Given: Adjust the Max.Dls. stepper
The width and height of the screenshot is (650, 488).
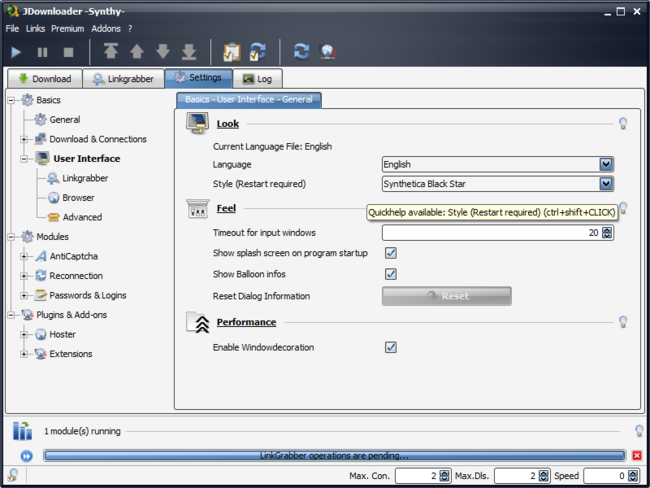Looking at the screenshot, I should tap(543, 476).
